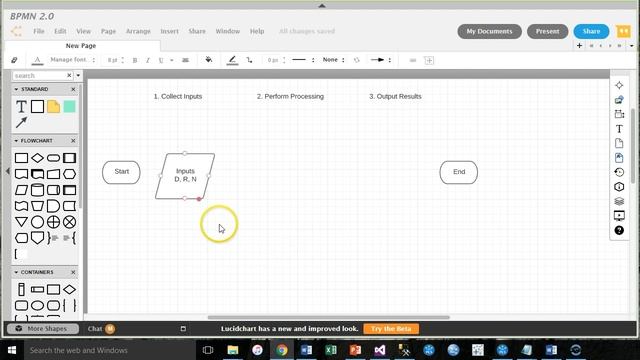The width and height of the screenshot is (640, 360).
Task: Open the Manage font dropdown
Action: click(x=73, y=60)
